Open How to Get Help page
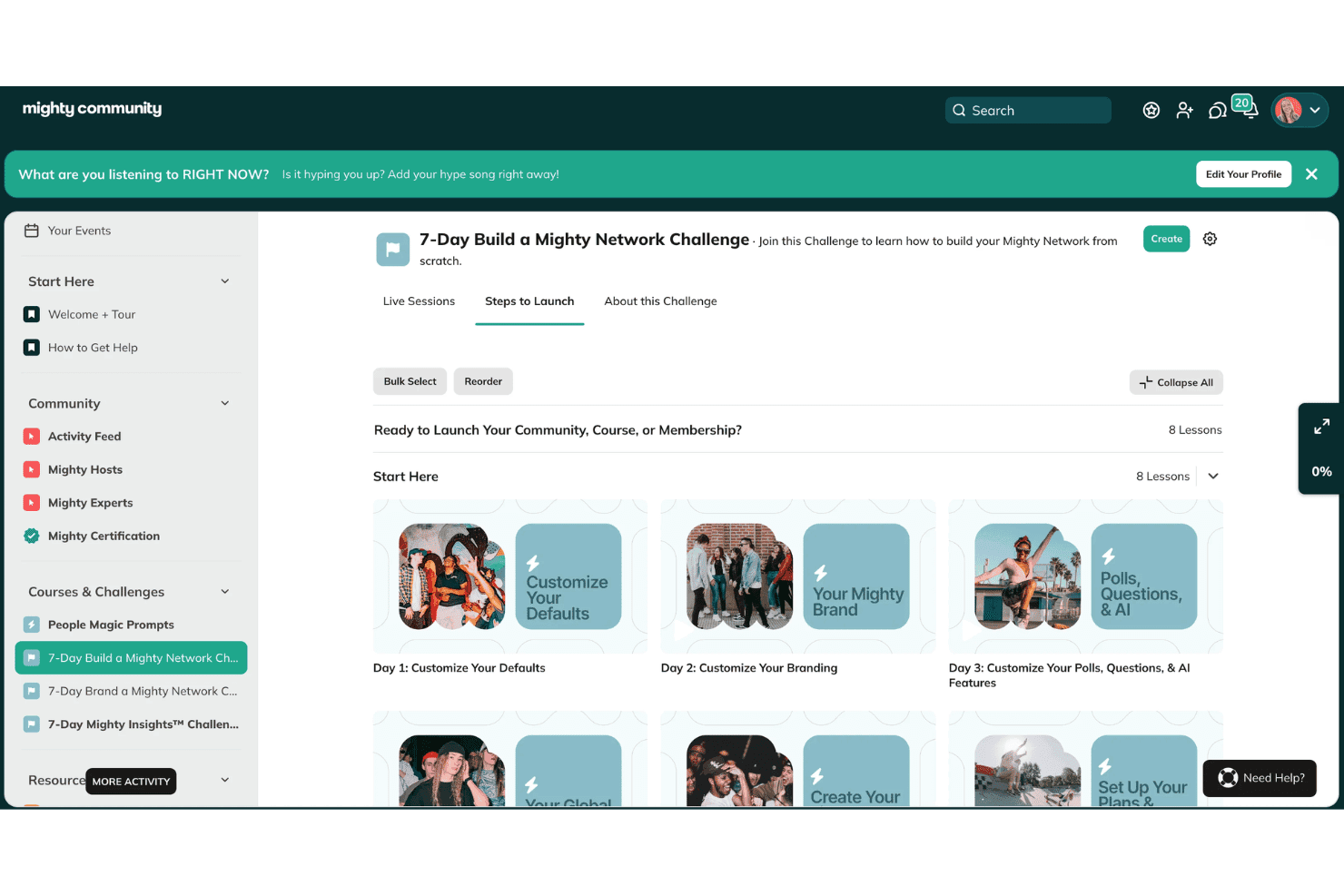Screen dimensions: 1344x896 click(92, 348)
